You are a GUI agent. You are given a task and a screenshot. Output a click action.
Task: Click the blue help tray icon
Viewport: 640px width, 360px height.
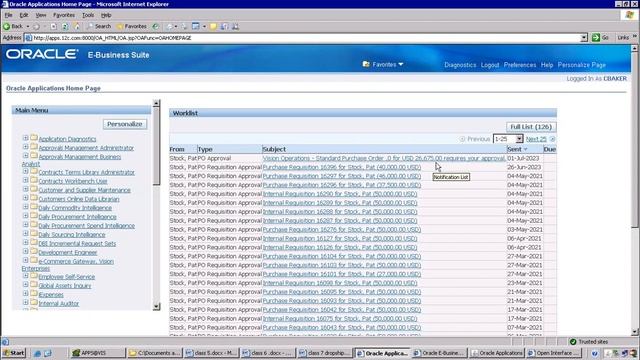[595, 353]
